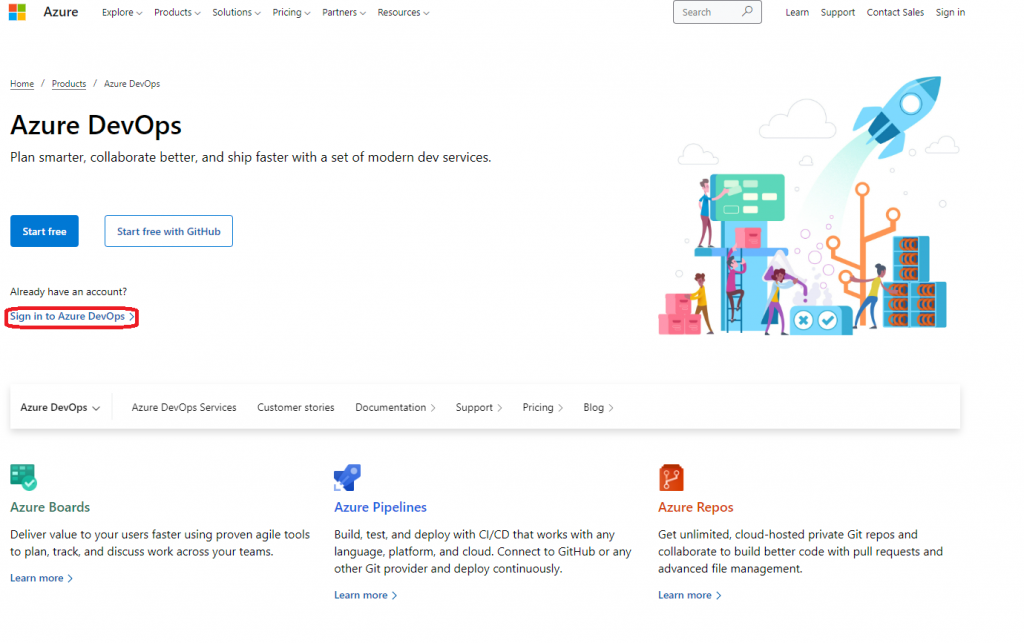The image size is (1024, 643).
Task: Select Customer stories in sub-navigation
Action: tap(296, 408)
